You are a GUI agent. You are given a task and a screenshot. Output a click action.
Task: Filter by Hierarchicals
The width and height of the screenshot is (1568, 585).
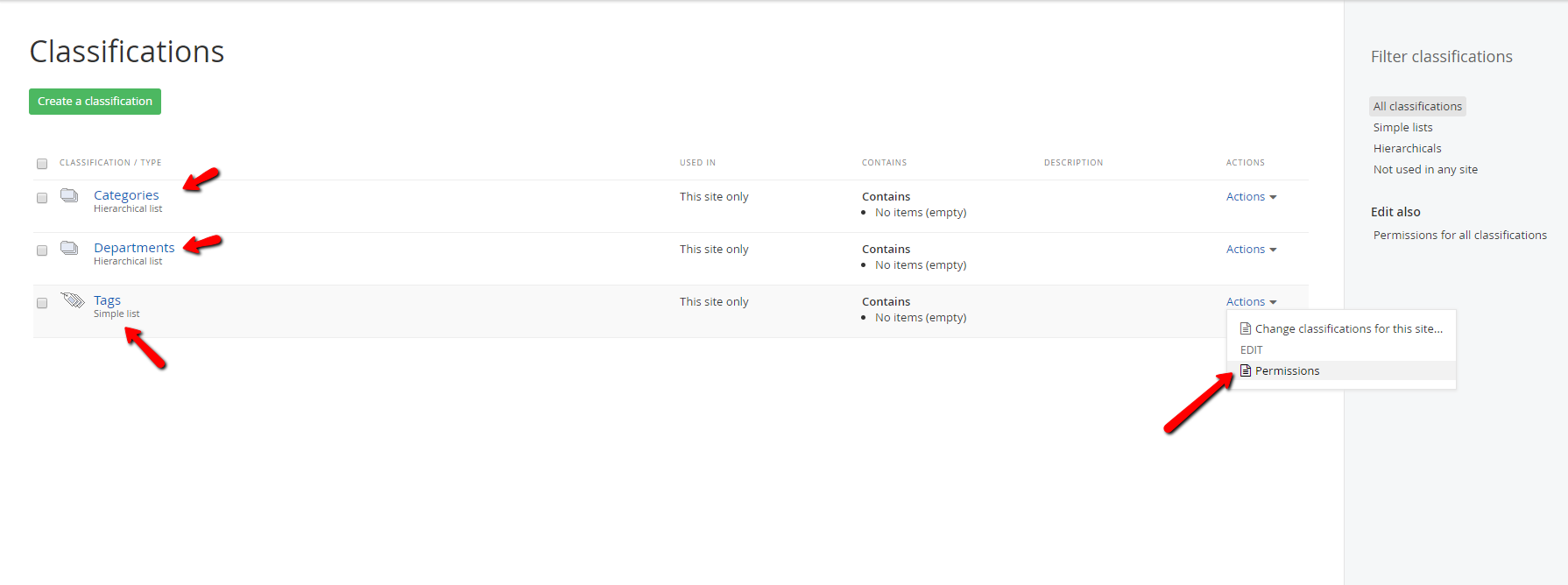pyautogui.click(x=1408, y=148)
